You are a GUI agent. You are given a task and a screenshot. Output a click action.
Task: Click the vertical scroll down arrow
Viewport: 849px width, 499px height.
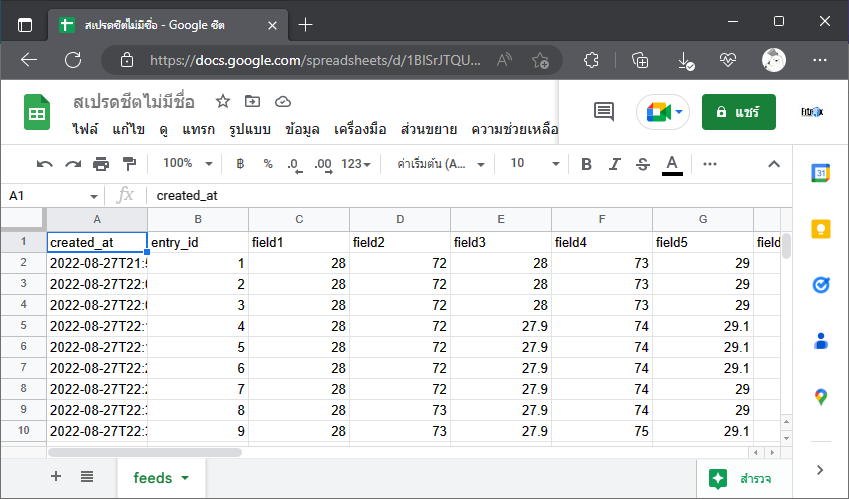click(x=786, y=438)
